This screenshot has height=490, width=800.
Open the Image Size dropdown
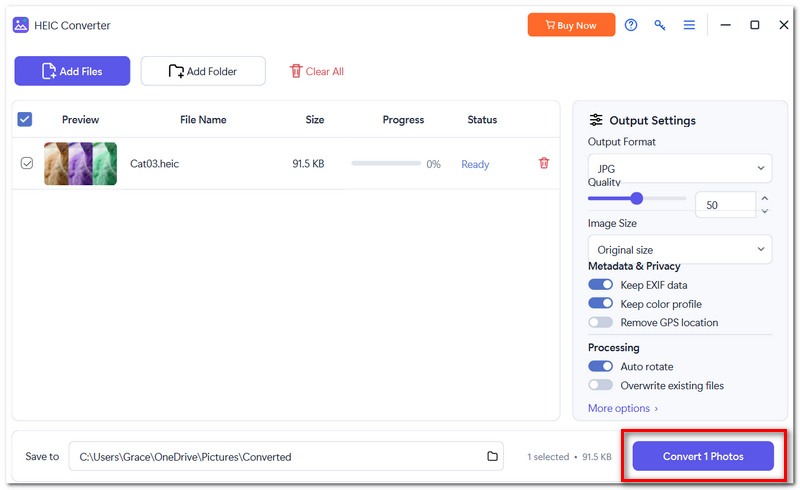(680, 249)
